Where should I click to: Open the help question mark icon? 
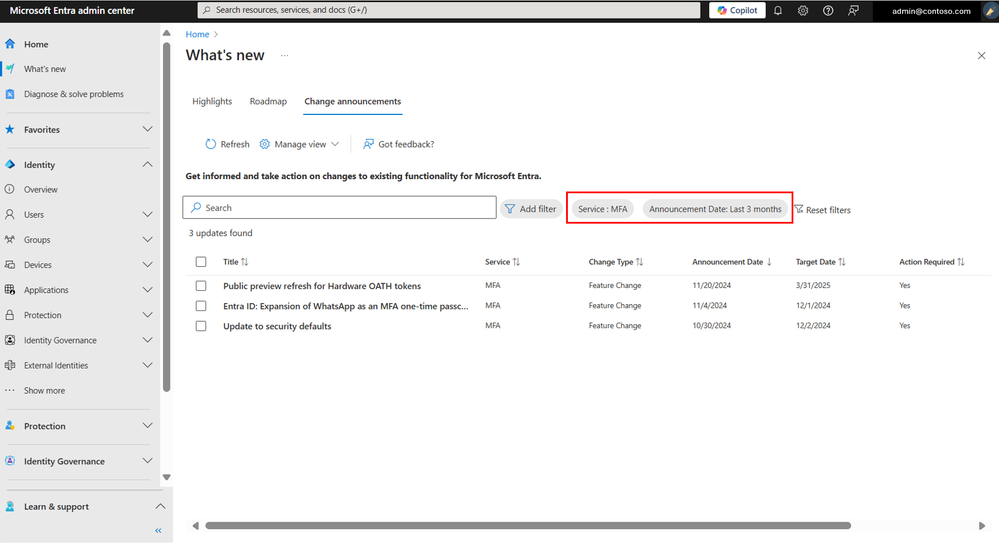tap(828, 10)
